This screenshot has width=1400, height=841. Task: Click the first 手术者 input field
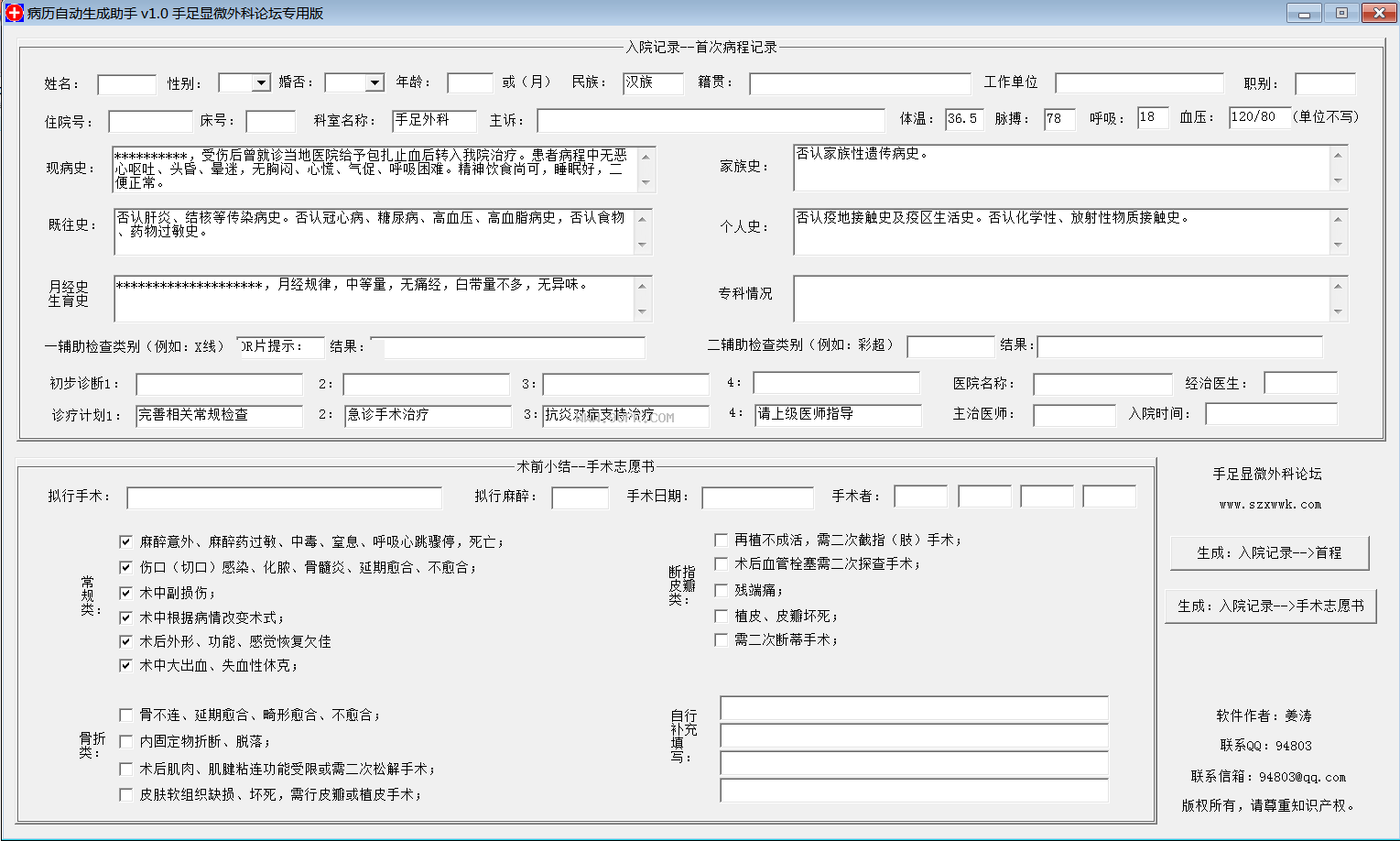click(x=920, y=497)
